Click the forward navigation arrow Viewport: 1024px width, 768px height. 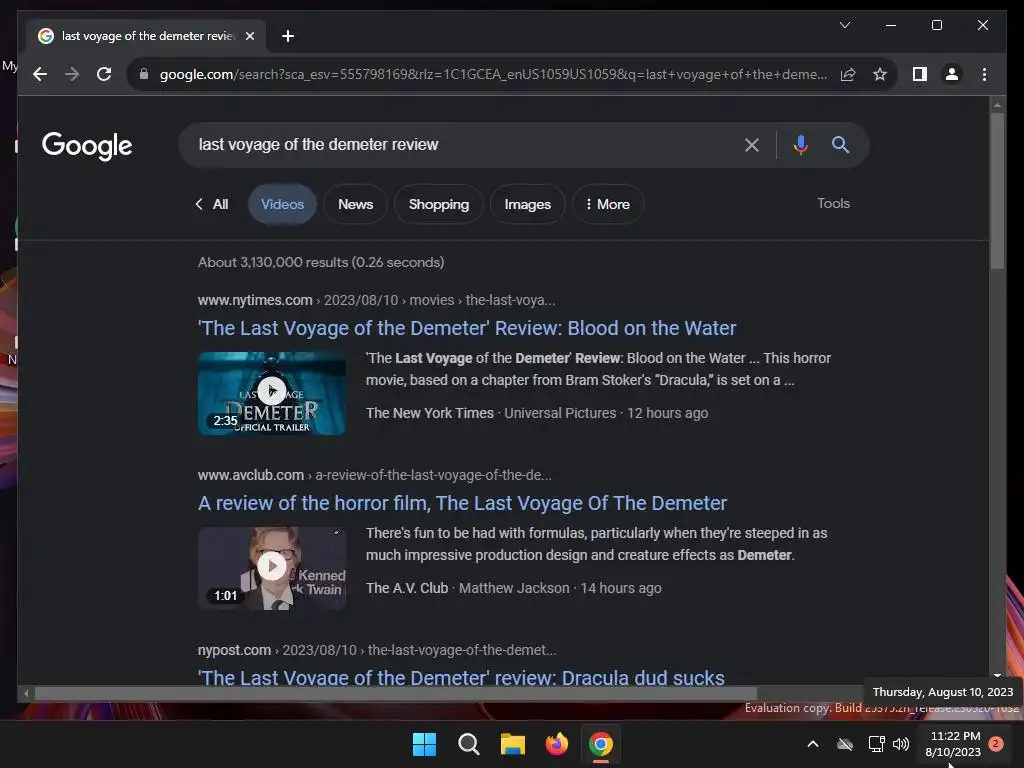click(72, 74)
